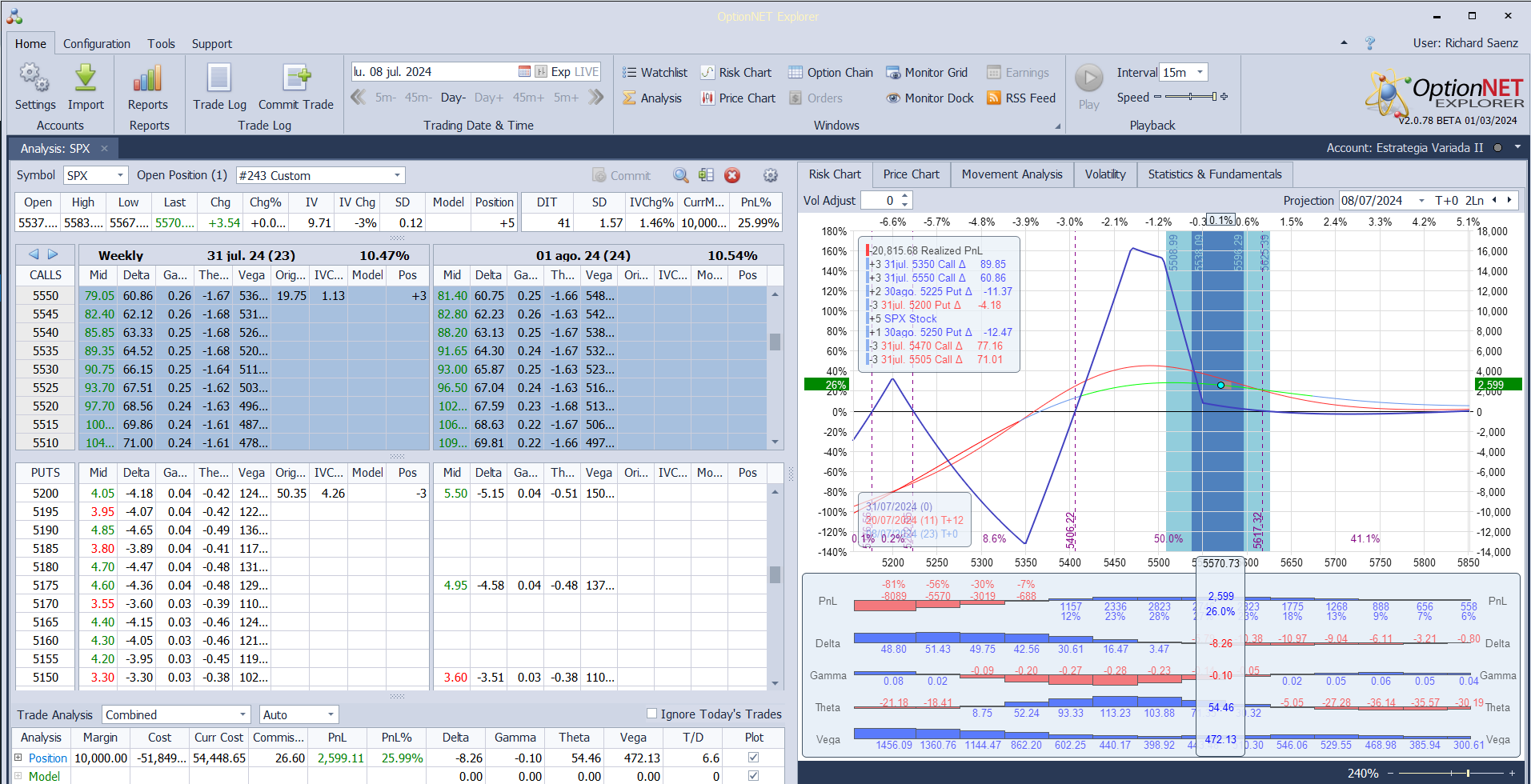Open the calendar date picker icon
This screenshot has width=1531, height=784.
tap(524, 72)
